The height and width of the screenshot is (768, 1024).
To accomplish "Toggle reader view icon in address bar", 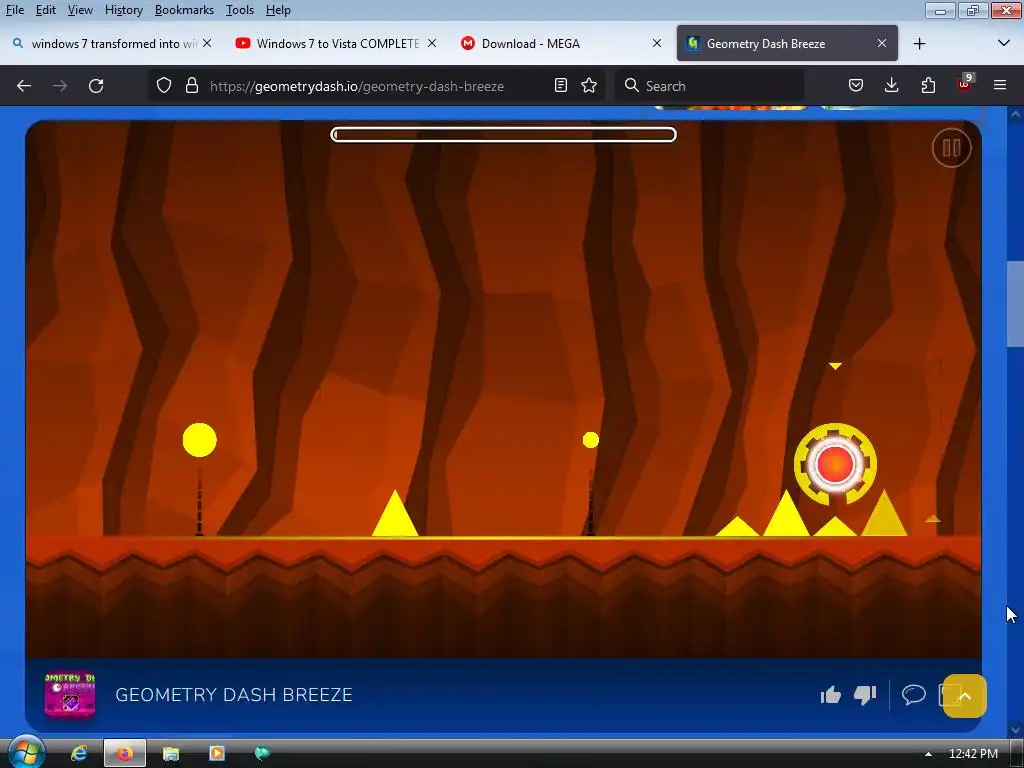I will [x=560, y=86].
